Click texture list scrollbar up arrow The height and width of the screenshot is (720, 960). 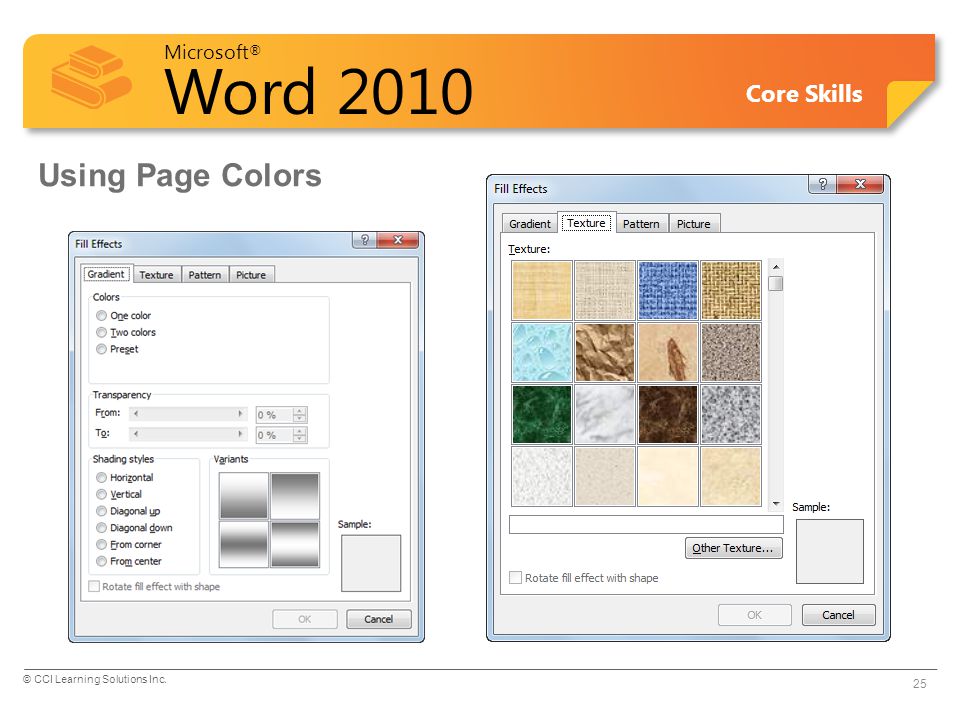[776, 267]
